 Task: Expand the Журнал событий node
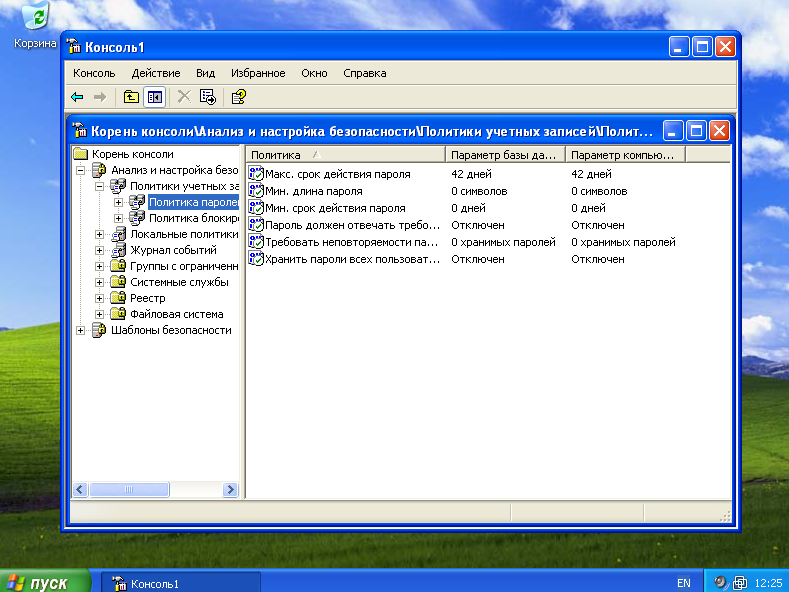click(99, 251)
